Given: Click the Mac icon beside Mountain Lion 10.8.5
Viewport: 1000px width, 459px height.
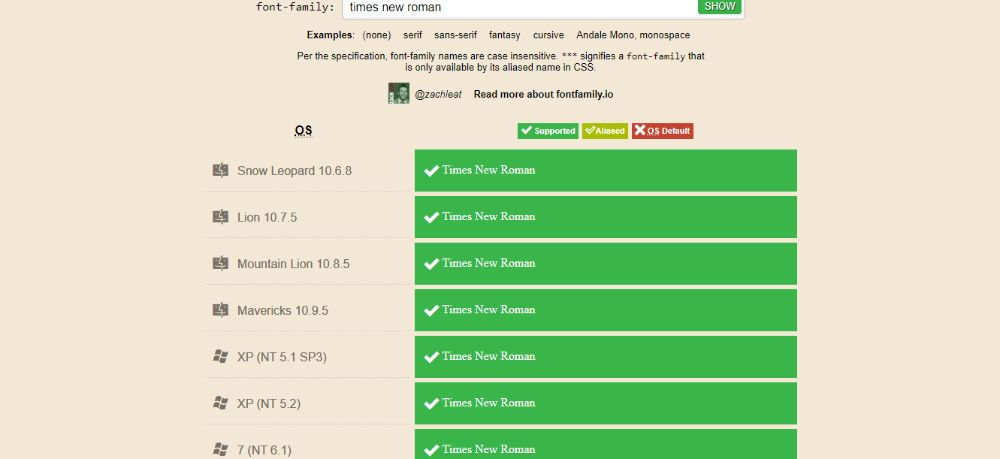Looking at the screenshot, I should click(x=220, y=263).
